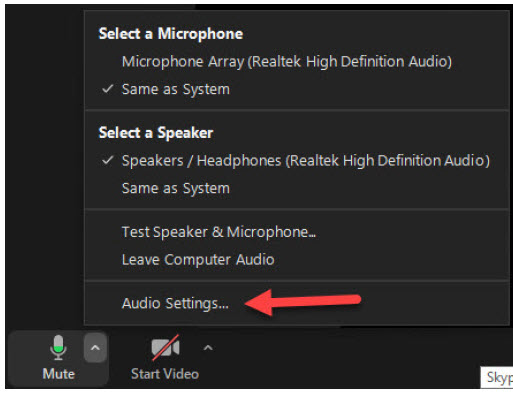Click the dark area left of menu to dismiss
This screenshot has width=513, height=395.
(x=43, y=167)
